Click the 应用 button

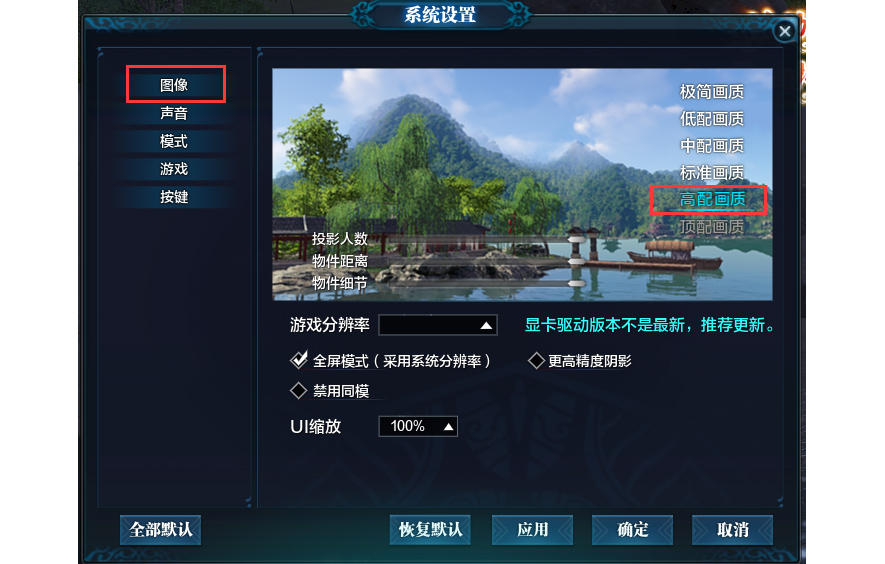(x=532, y=530)
